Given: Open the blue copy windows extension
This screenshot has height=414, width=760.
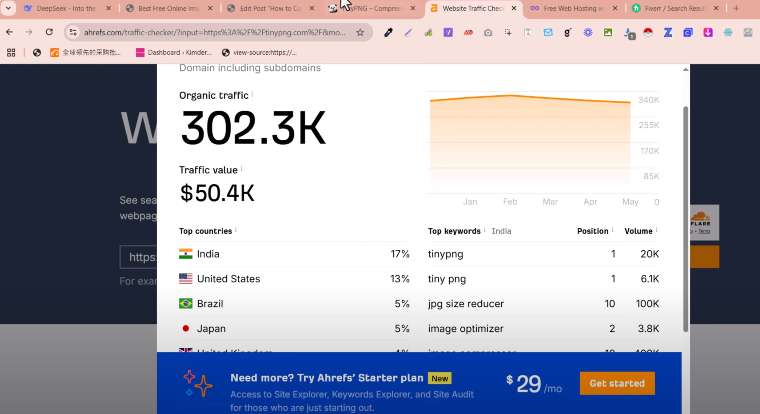Looking at the screenshot, I should coord(688,32).
